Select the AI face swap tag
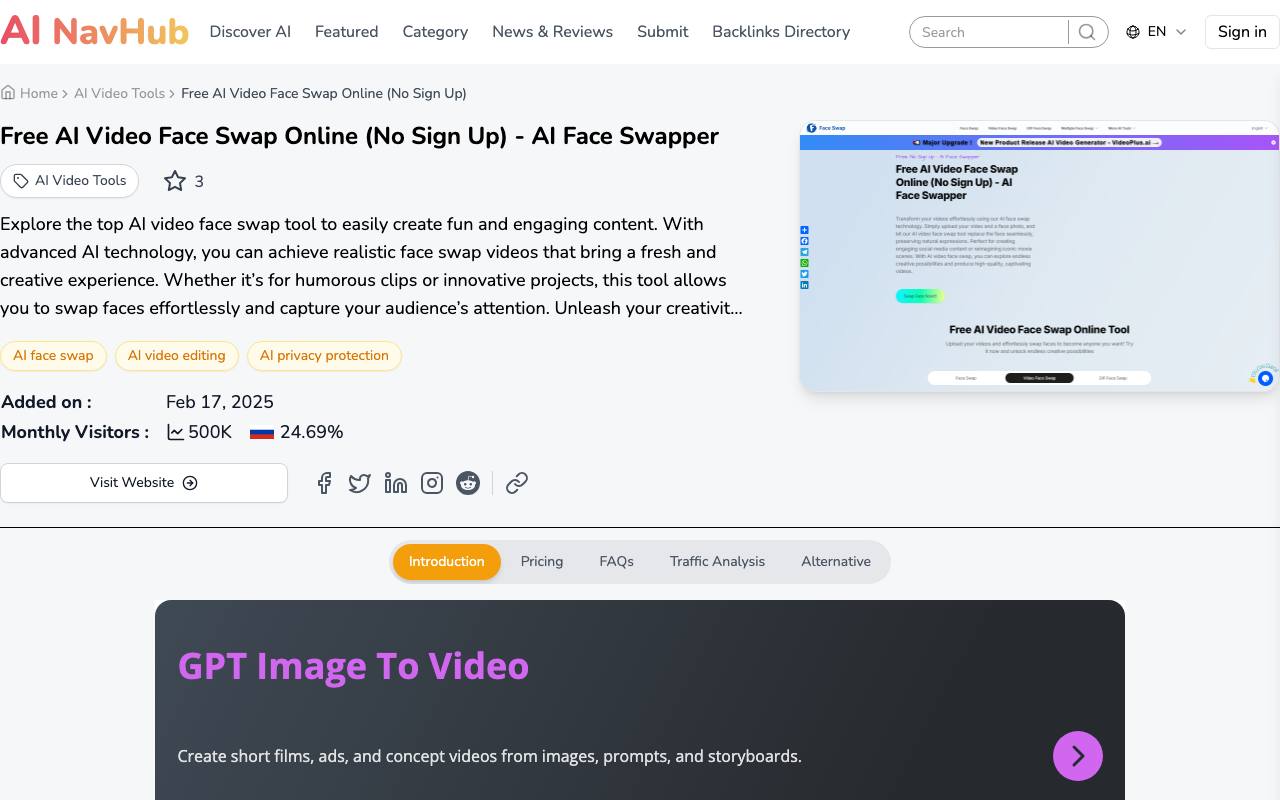This screenshot has height=800, width=1280. click(x=53, y=356)
